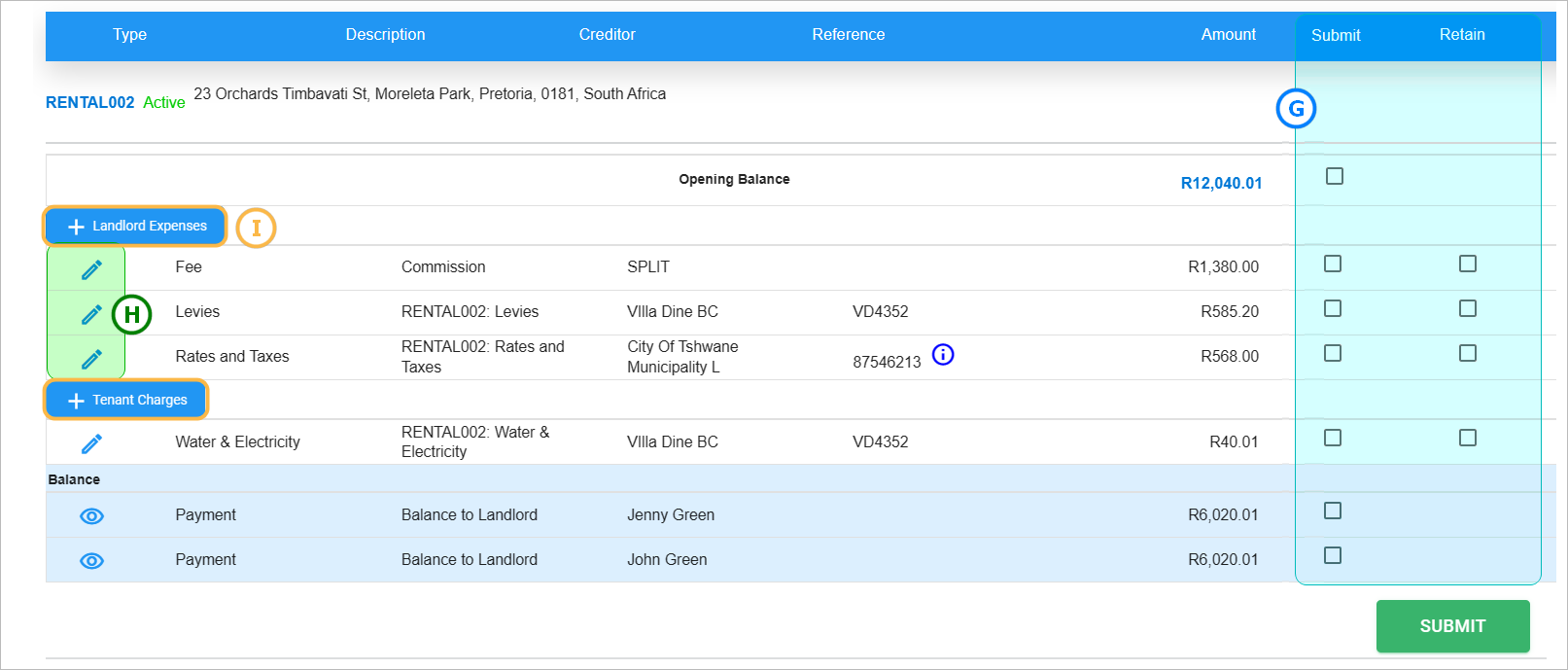1568x670 pixels.
Task: Click Jenny Green creditor name
Action: (671, 514)
